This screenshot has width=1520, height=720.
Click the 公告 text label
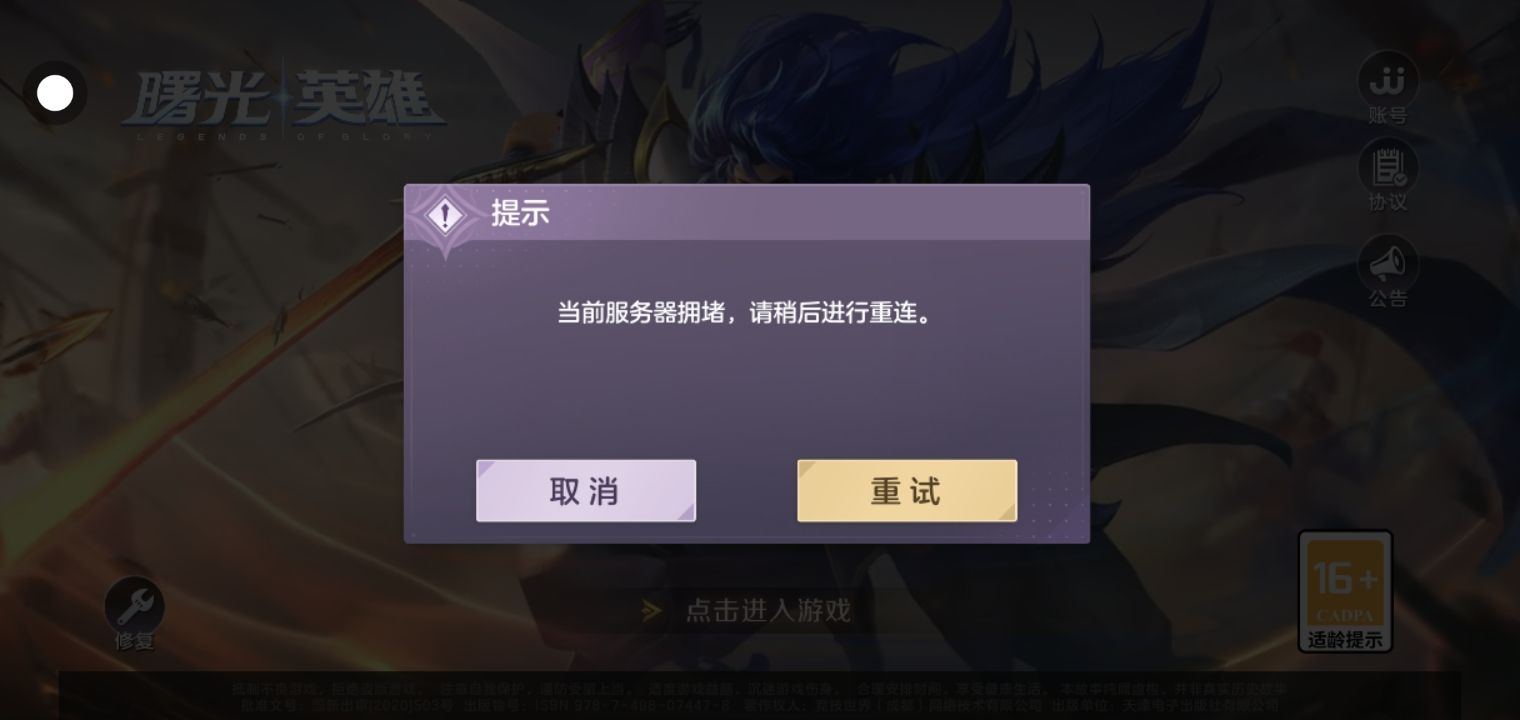(x=1388, y=299)
